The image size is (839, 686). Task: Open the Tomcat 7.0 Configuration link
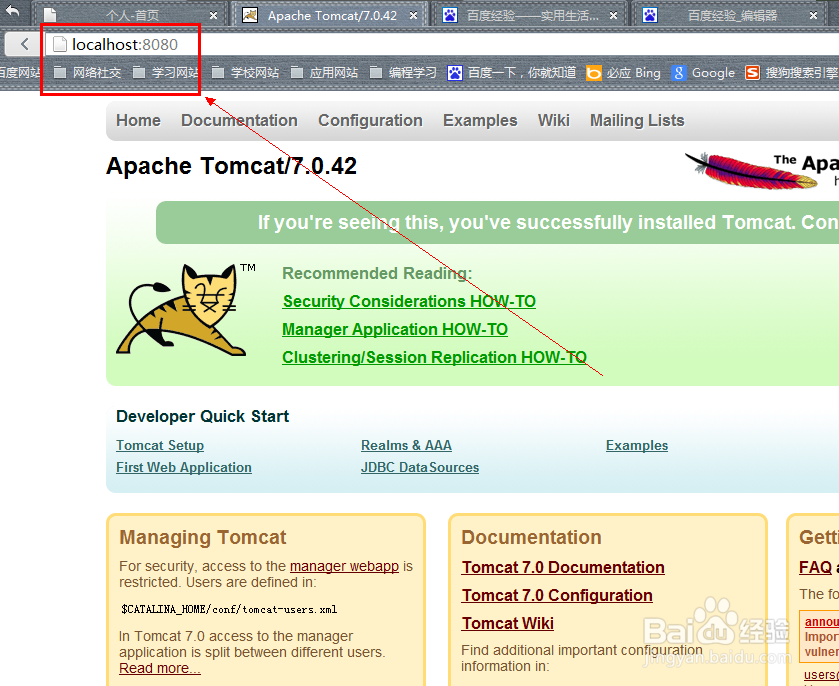click(557, 595)
